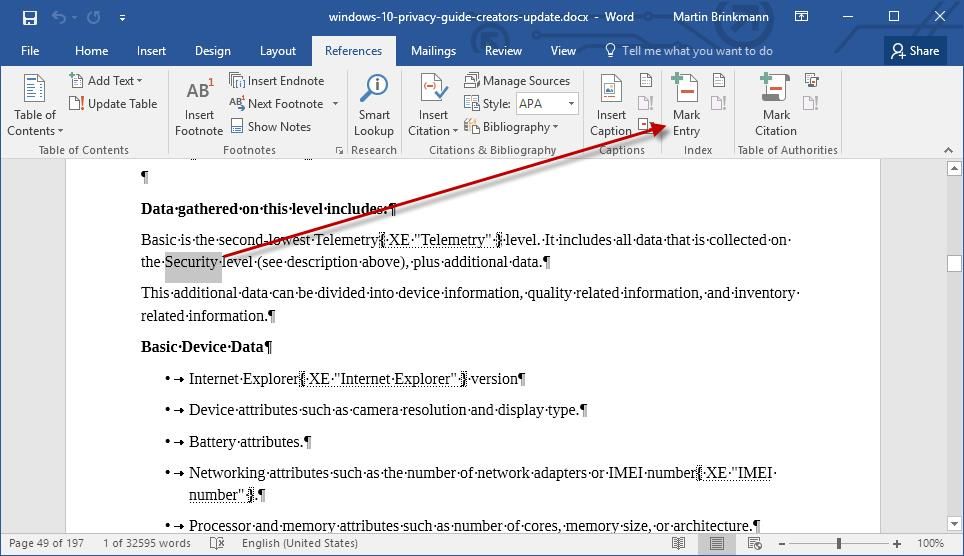Switch to Web Layout view in status bar
This screenshot has height=556, width=964.
pos(754,543)
